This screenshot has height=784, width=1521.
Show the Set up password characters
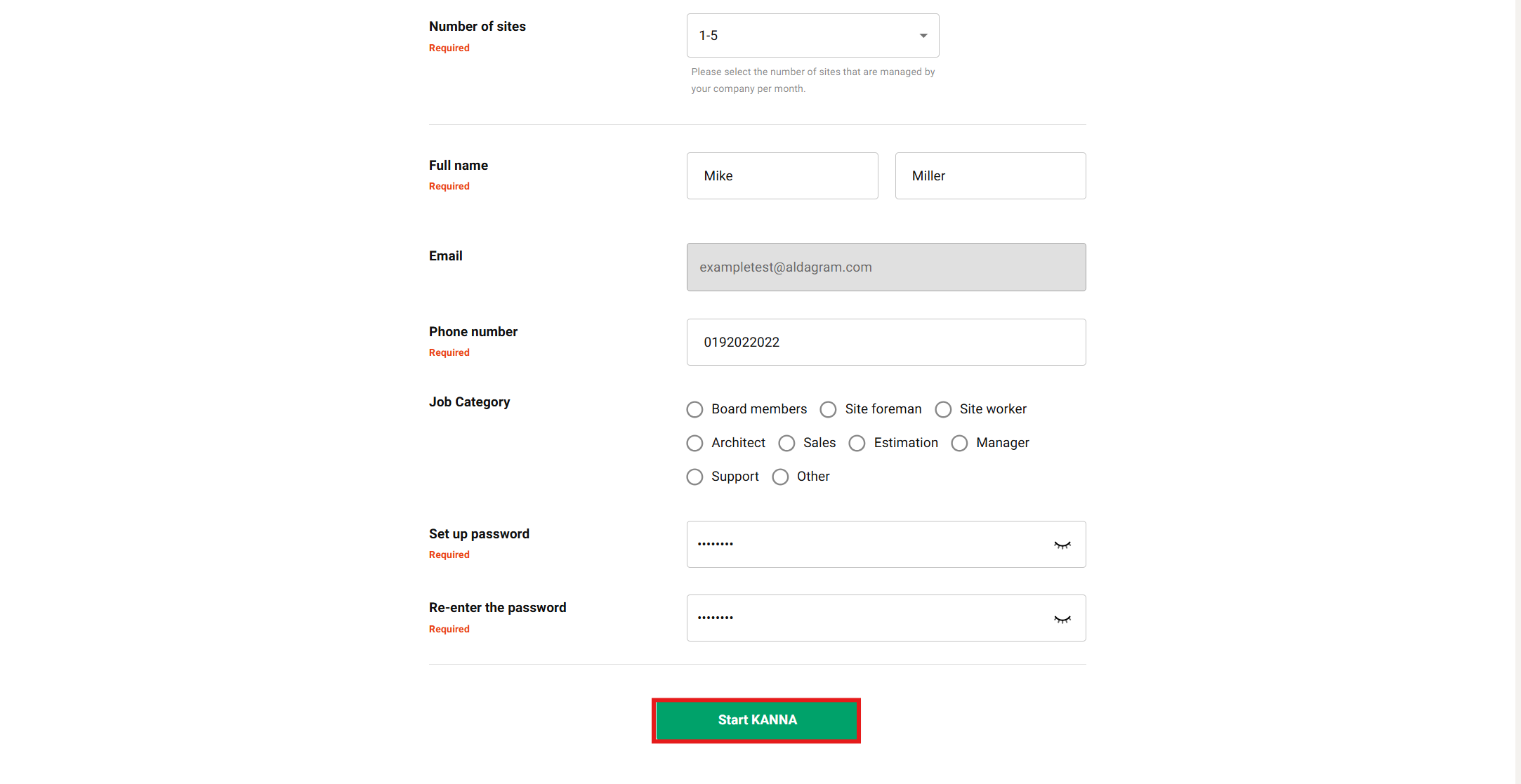pos(1062,545)
